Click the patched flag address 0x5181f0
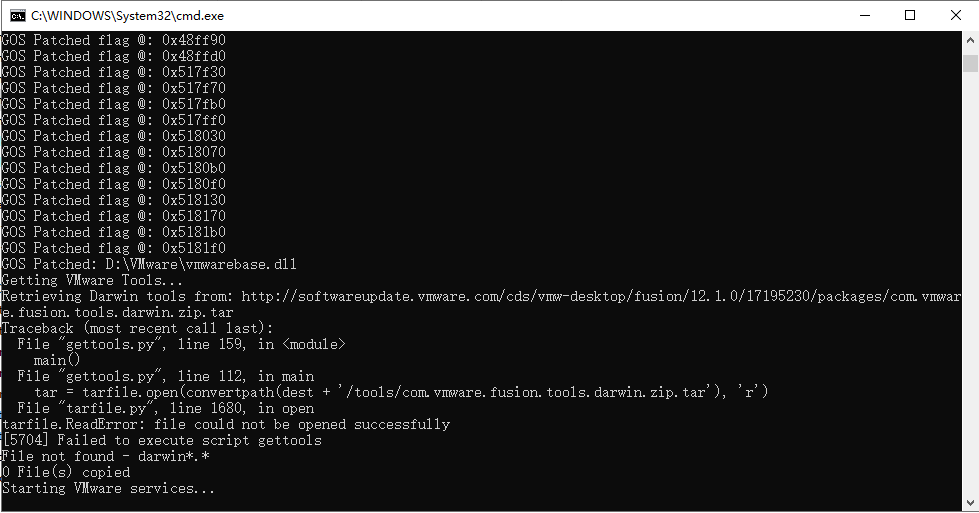Viewport: 979px width, 513px height. [x=193, y=248]
